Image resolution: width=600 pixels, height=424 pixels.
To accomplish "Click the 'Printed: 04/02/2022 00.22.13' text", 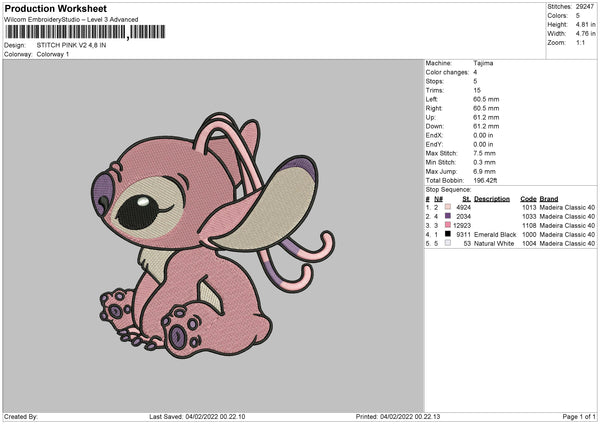I will tap(398, 417).
